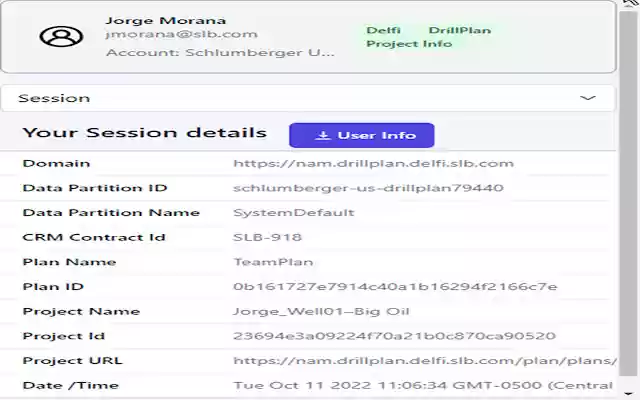Screen dimensions: 640x400
Task: Click the Data Partition ID label
Action: click(x=95, y=188)
